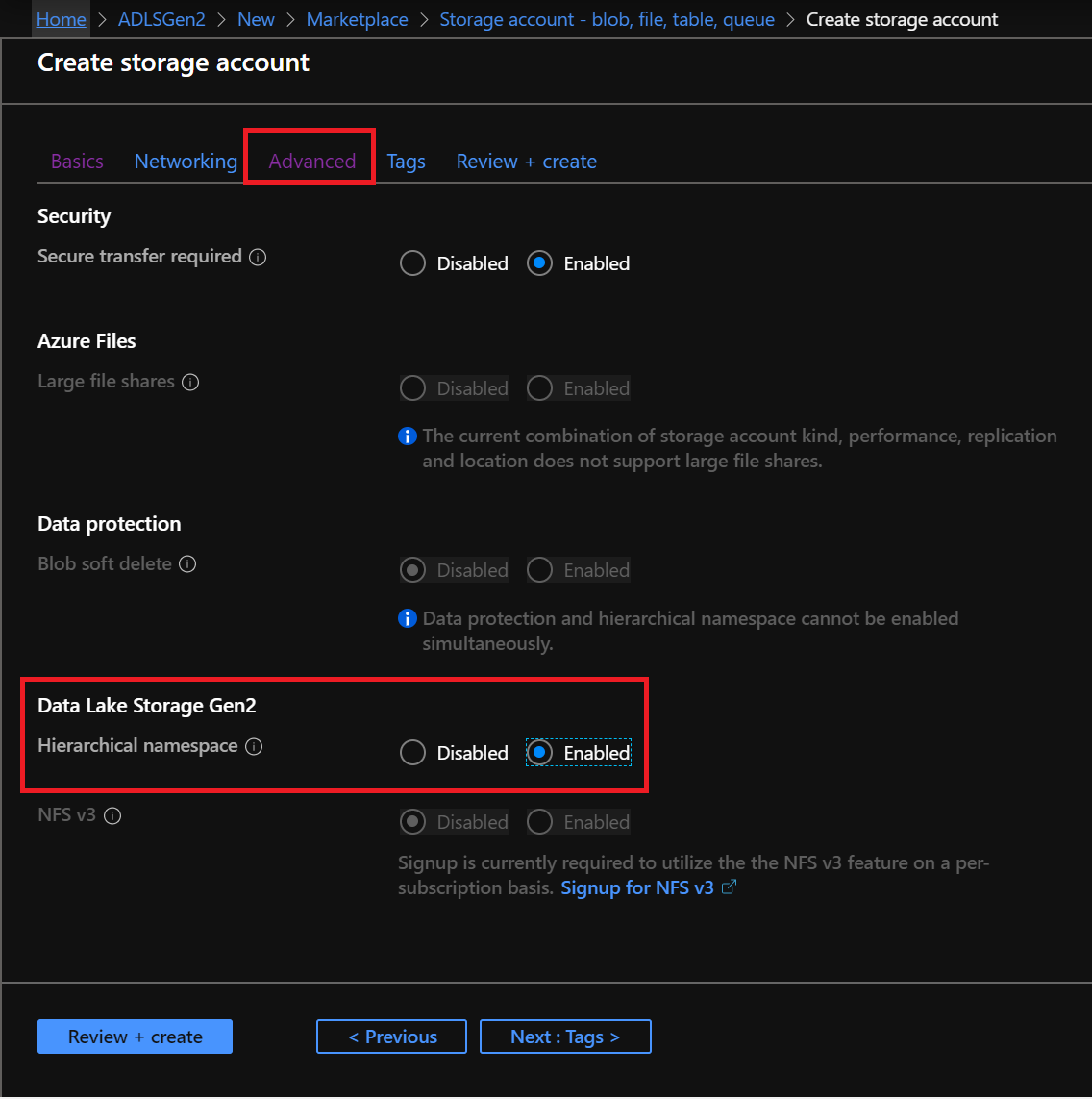Click the Next : Tags button

tap(565, 1036)
